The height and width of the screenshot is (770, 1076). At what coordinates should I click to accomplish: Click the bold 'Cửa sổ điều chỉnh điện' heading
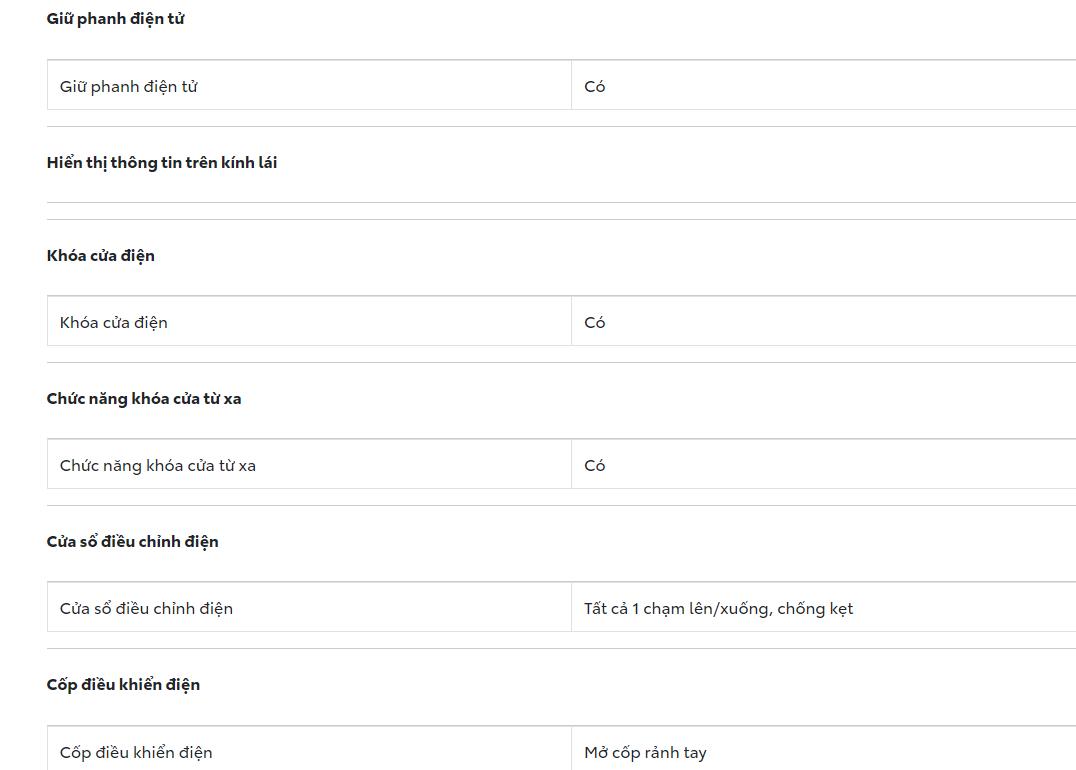pos(133,542)
